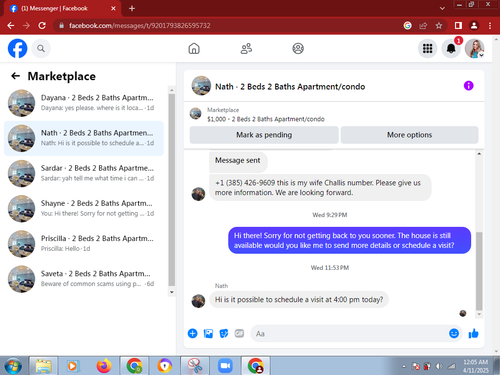Open Shayne conversation in list

click(83, 208)
